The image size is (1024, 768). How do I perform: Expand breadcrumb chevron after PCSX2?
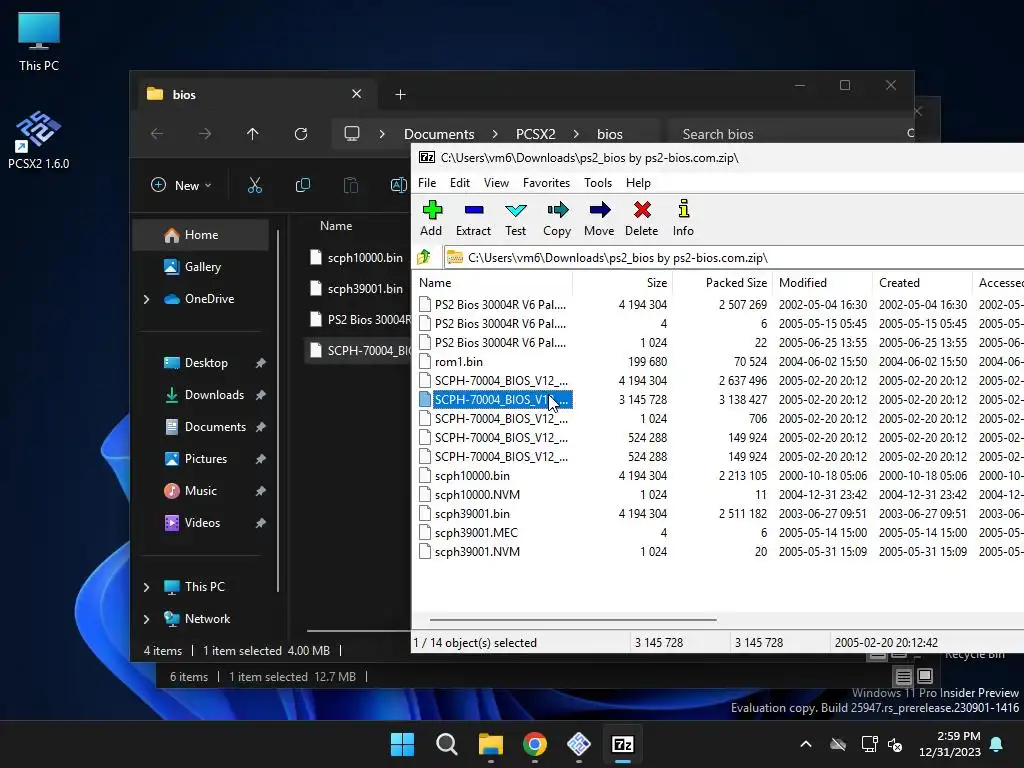576,134
